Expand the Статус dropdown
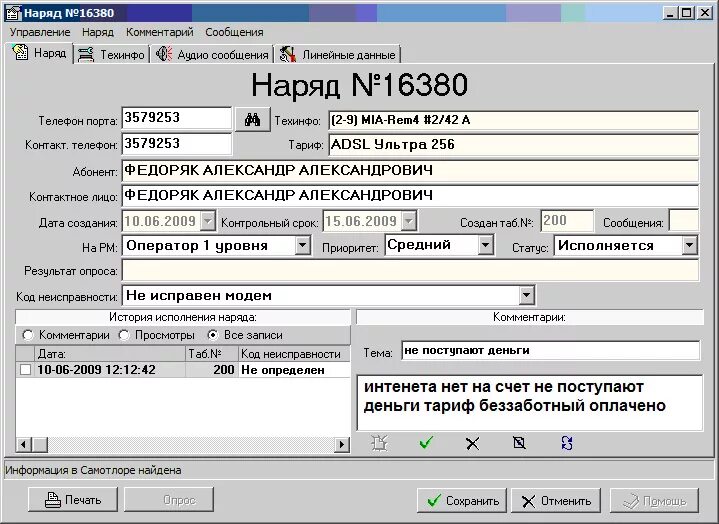Image resolution: width=719 pixels, height=524 pixels. [x=689, y=245]
